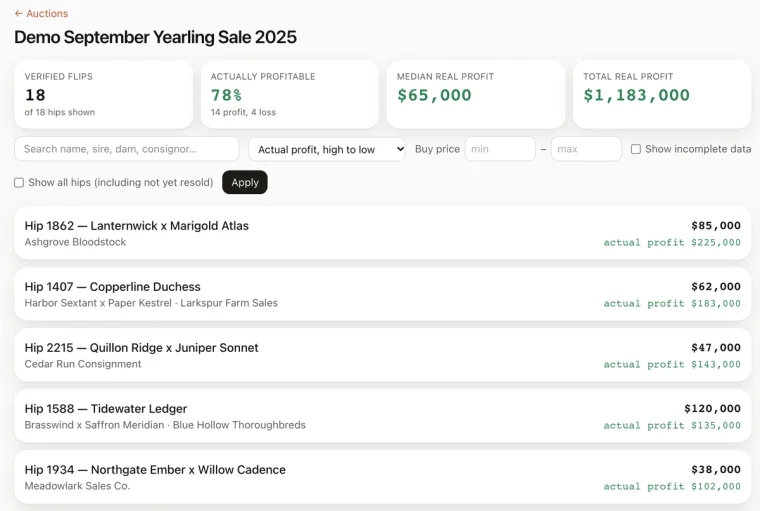Viewport: 760px width, 511px height.
Task: Open Hip 1934 Northgate Ember x Willow Cadence
Action: pyautogui.click(x=382, y=478)
